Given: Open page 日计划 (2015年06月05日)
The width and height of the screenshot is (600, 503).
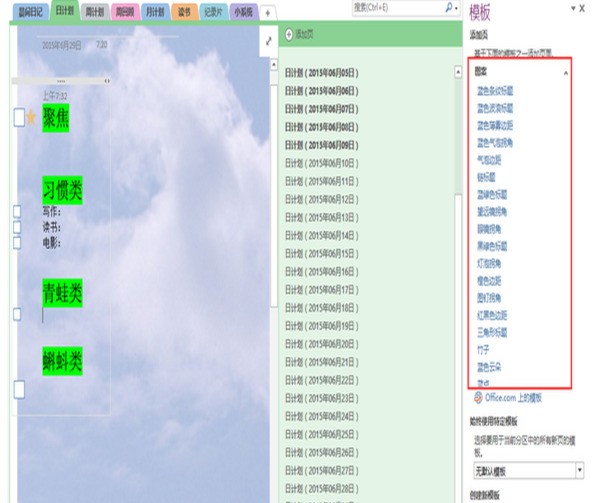Looking at the screenshot, I should click(322, 73).
